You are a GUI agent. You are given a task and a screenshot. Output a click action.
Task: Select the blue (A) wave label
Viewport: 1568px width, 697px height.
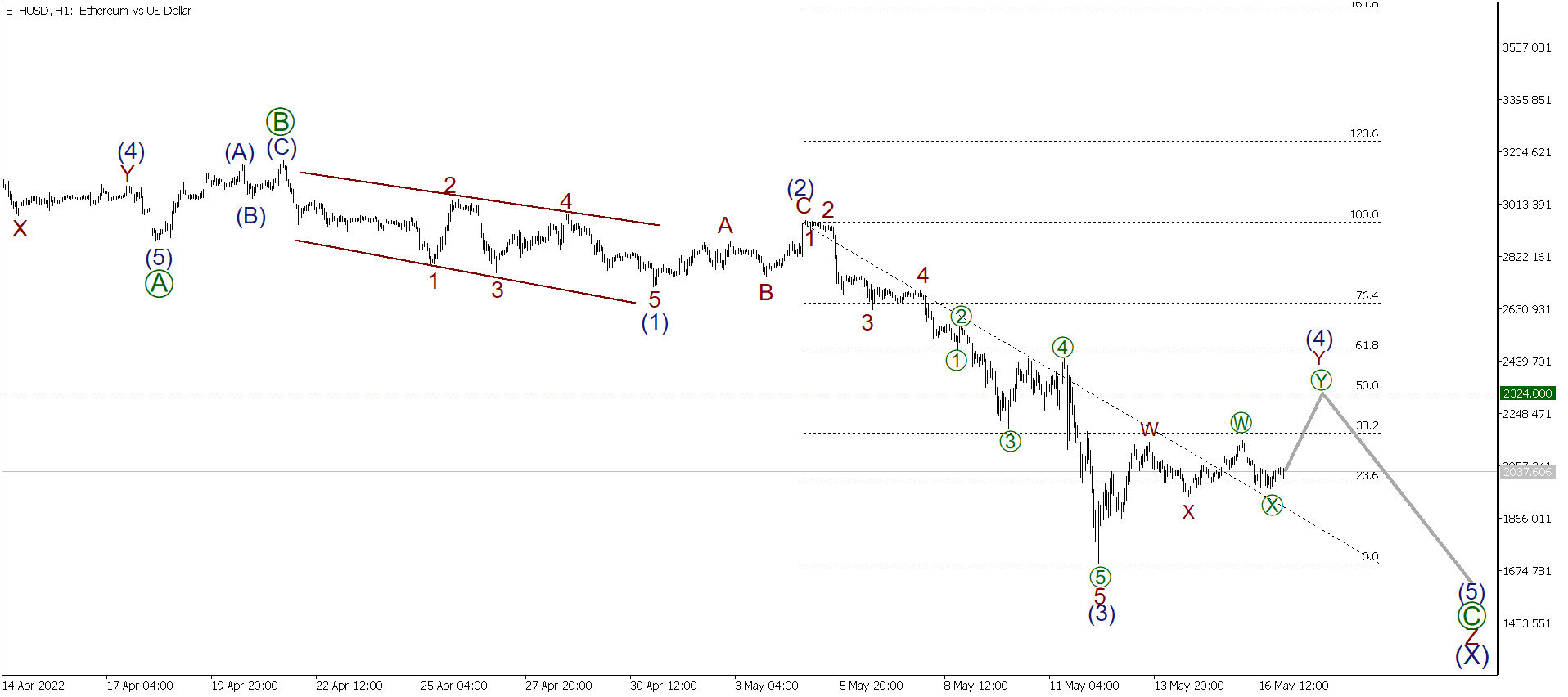tap(240, 152)
